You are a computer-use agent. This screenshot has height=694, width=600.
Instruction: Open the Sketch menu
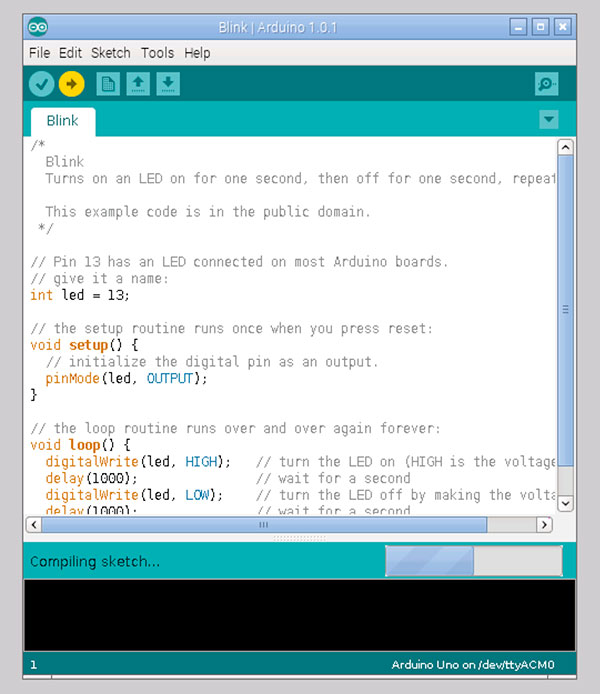coord(111,53)
